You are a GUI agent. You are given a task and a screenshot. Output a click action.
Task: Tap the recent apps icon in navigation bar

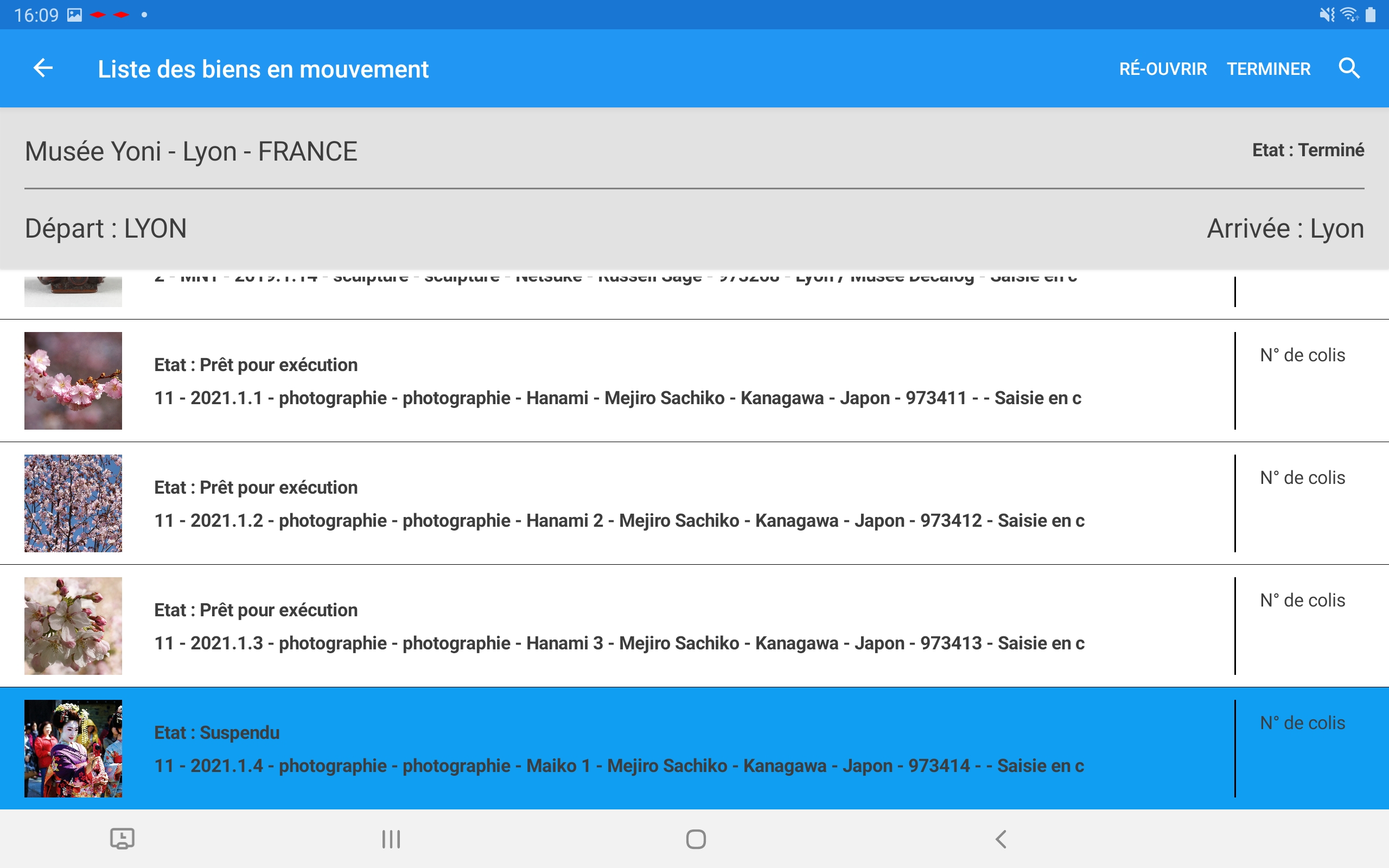tap(390, 838)
